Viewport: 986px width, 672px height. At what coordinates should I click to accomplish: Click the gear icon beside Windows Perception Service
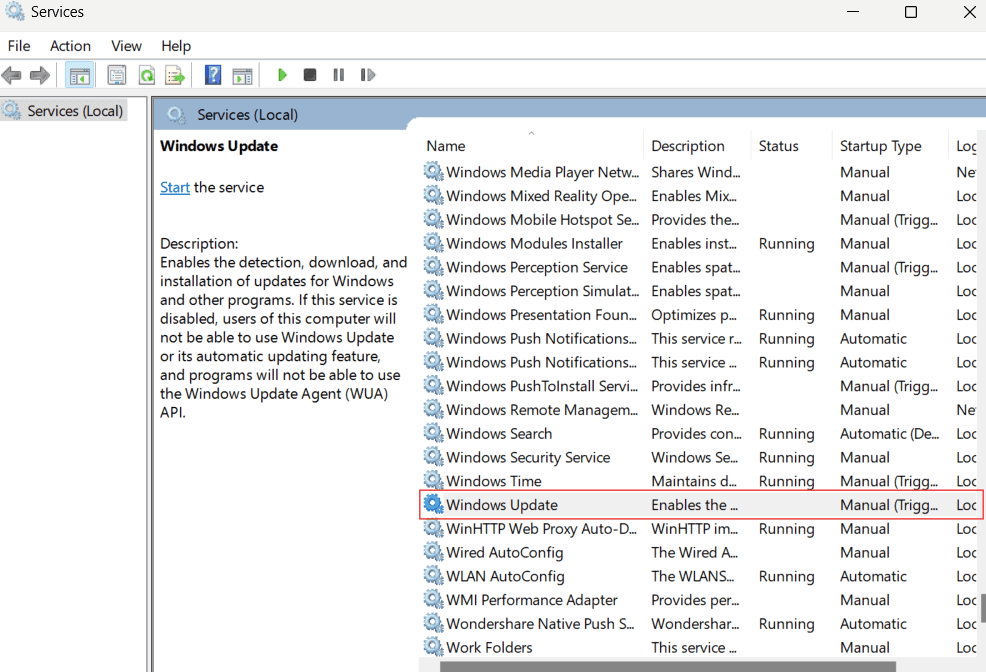tap(433, 267)
